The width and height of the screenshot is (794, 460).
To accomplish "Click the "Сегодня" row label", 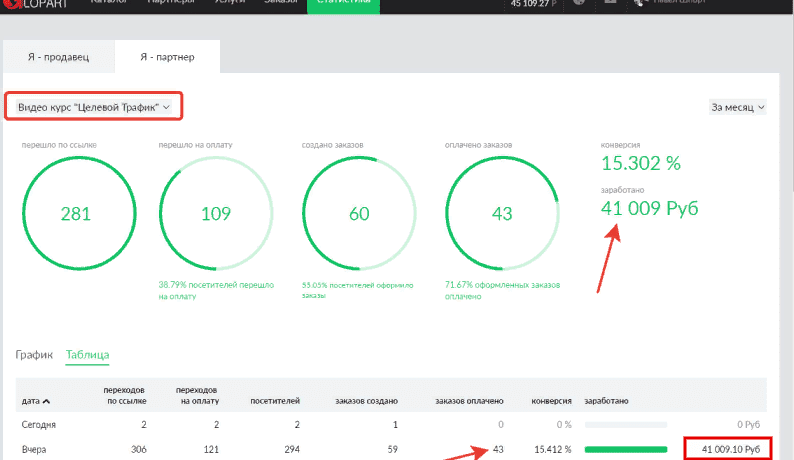I will pyautogui.click(x=38, y=425).
